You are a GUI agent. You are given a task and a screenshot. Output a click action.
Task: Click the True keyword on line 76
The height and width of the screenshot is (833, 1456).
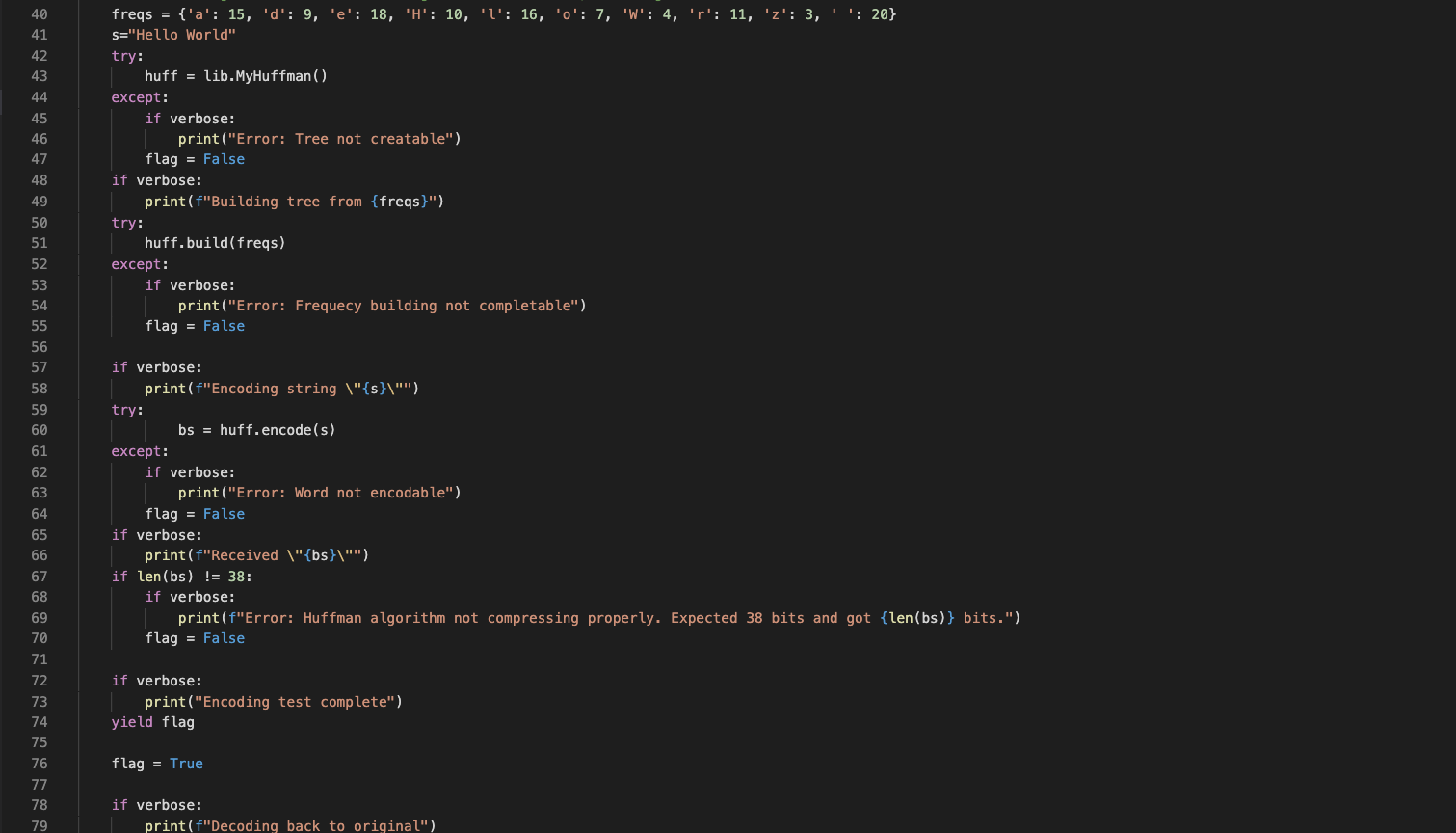[x=186, y=764]
